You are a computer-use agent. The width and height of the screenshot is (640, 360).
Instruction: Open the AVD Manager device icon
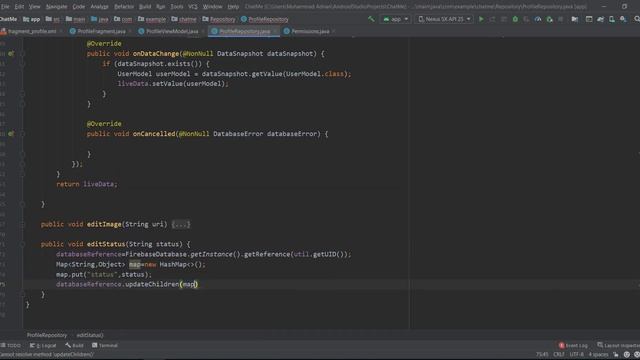pyautogui.click(x=612, y=19)
